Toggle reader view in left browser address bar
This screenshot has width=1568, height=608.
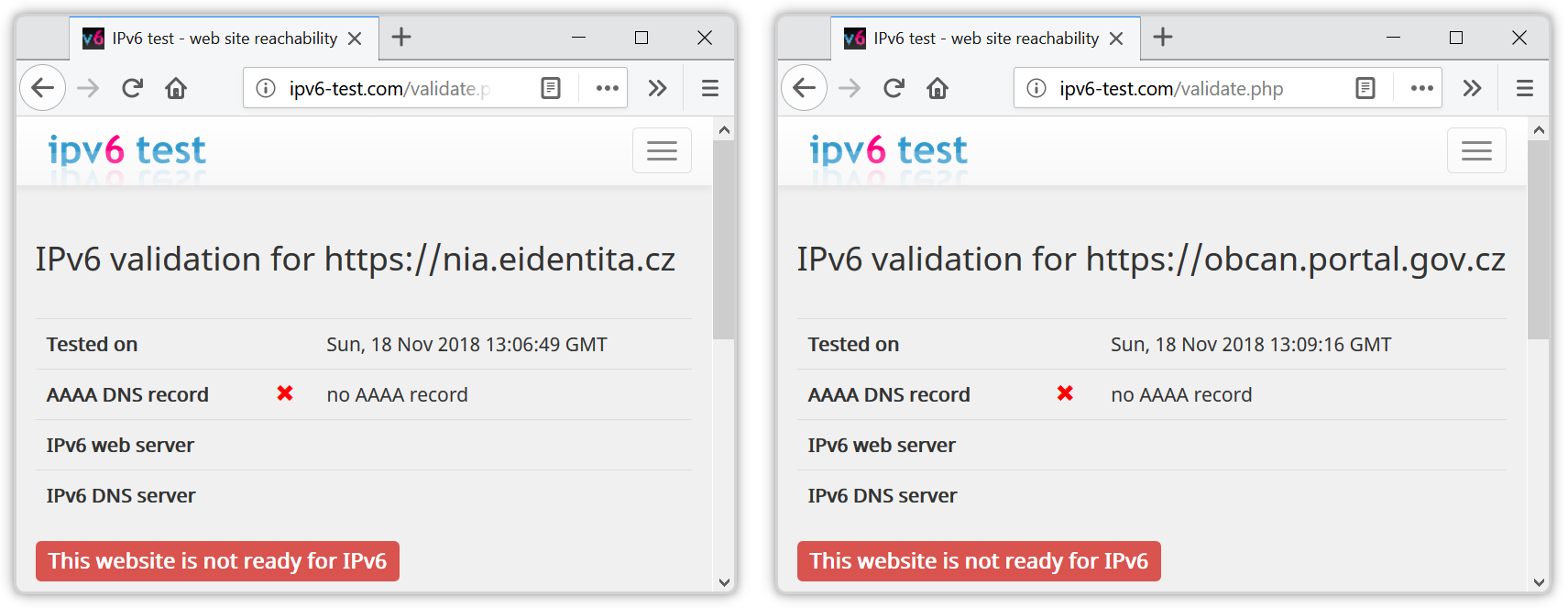tap(550, 88)
